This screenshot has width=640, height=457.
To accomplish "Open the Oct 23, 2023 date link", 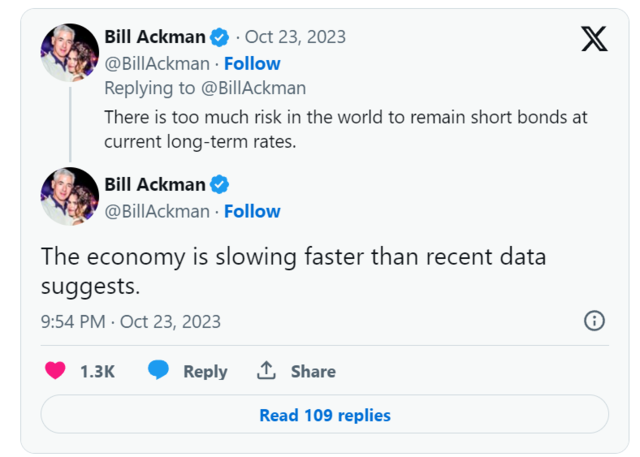I will coord(296,37).
